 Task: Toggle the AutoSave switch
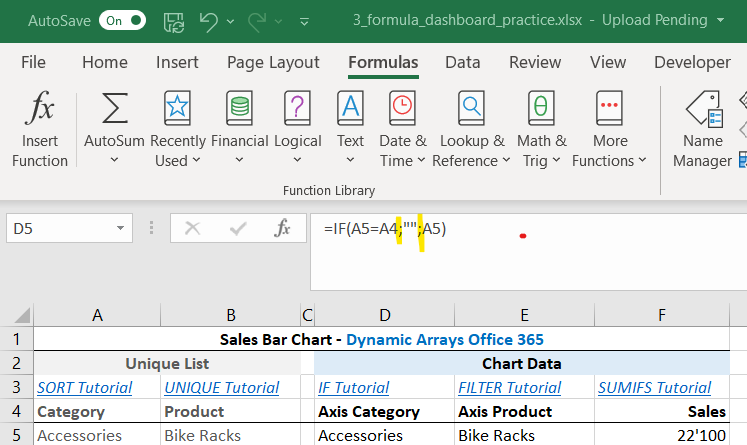[122, 20]
